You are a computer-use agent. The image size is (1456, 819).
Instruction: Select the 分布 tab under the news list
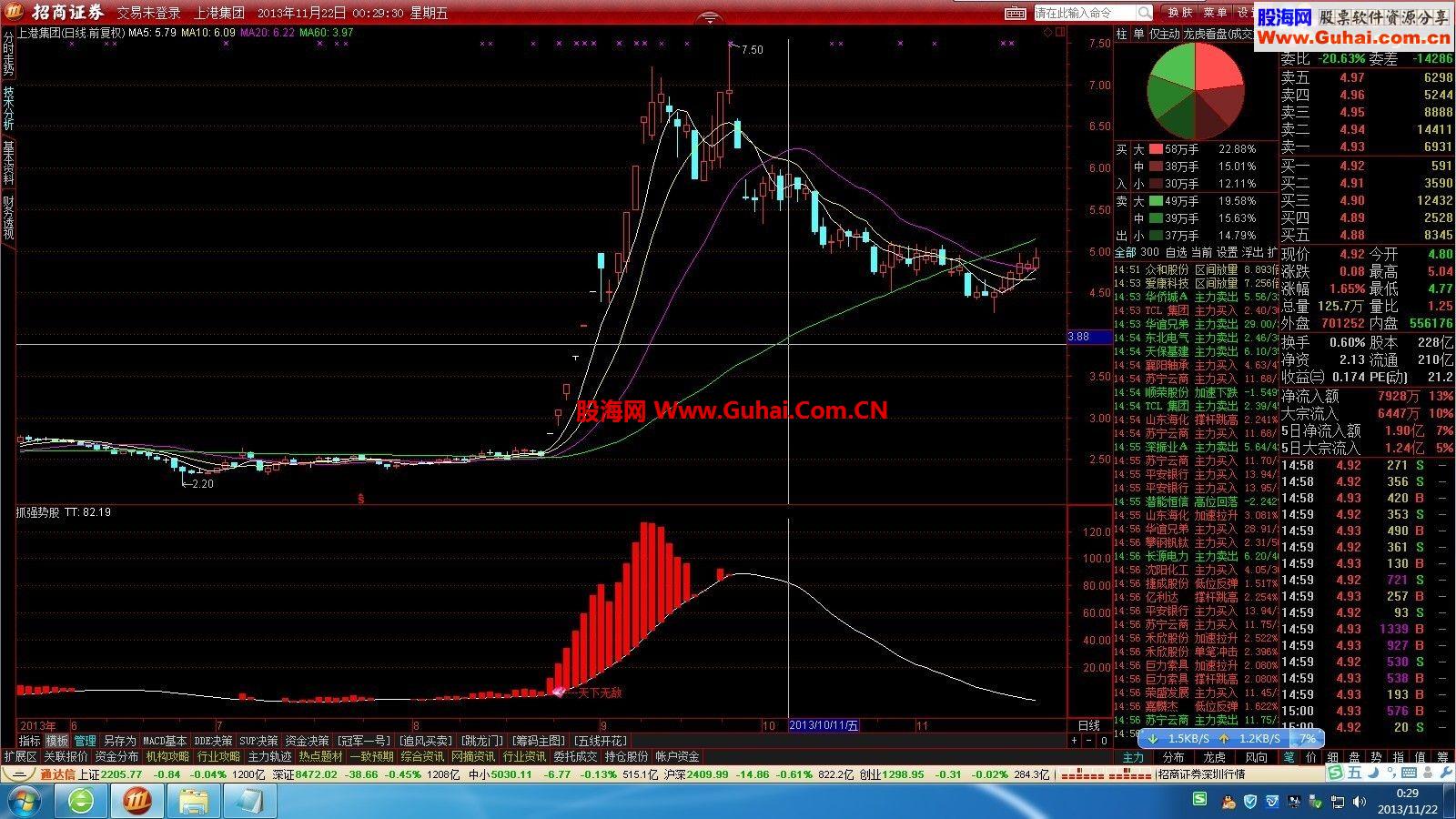point(1173,757)
